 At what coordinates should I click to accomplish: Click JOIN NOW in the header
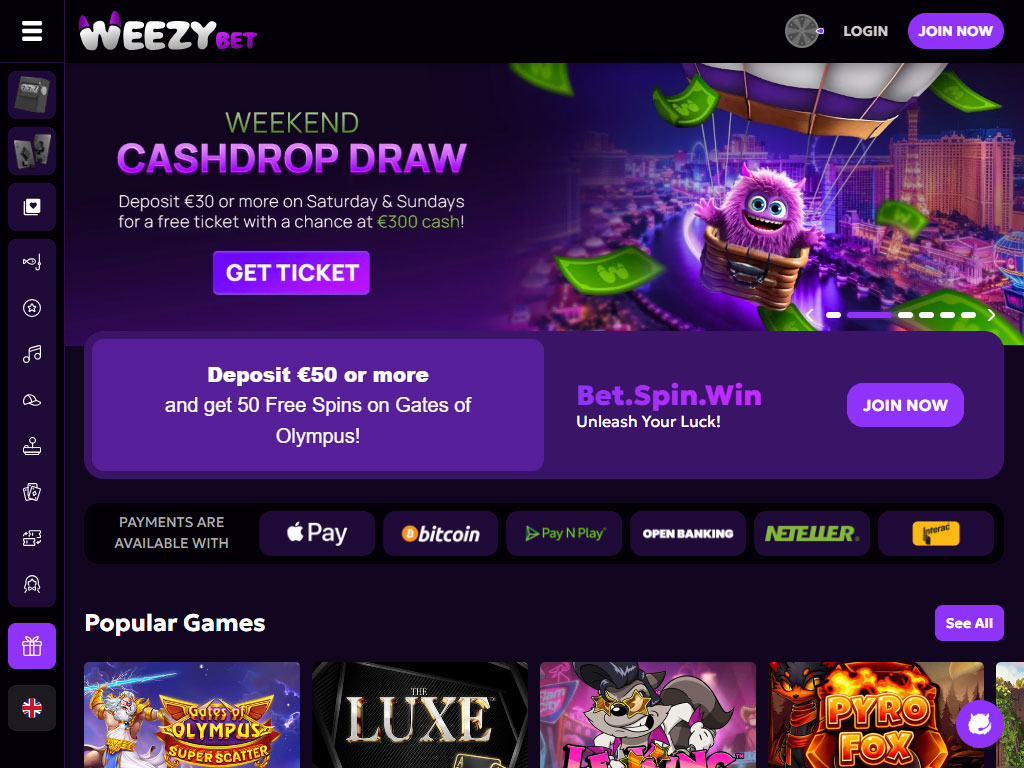(955, 31)
